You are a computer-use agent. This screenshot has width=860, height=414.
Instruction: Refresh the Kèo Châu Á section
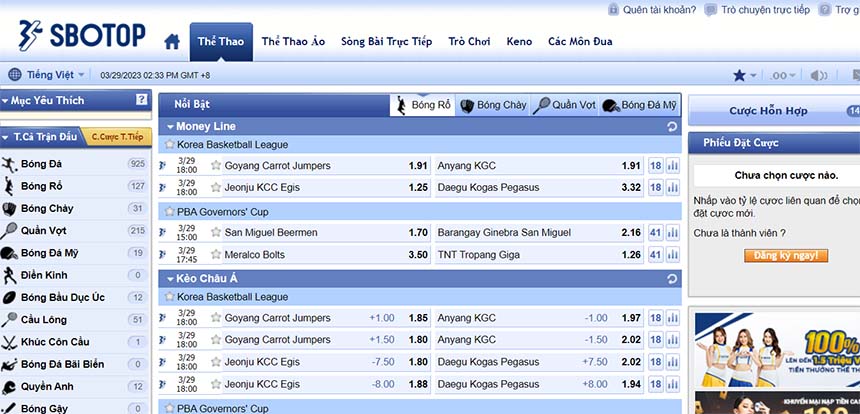pyautogui.click(x=672, y=279)
